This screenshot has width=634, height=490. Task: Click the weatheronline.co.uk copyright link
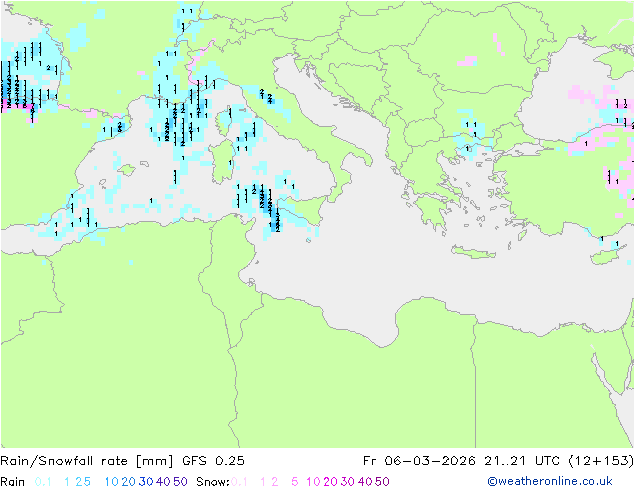click(550, 481)
